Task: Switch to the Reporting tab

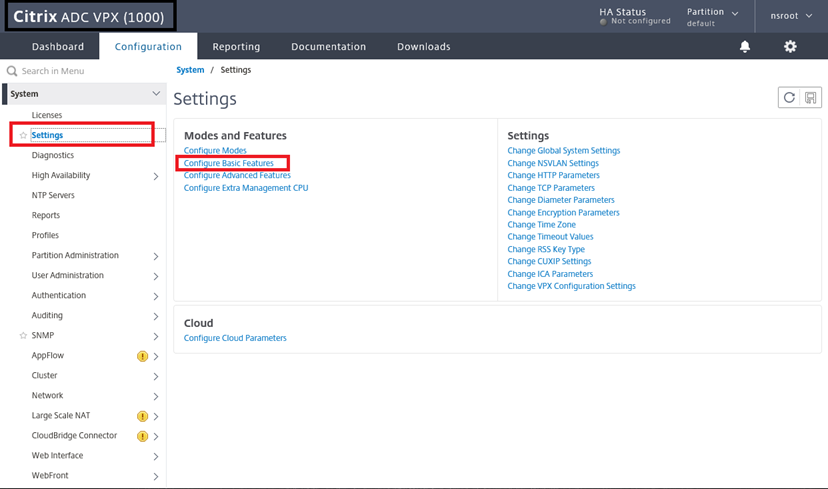Action: tap(236, 46)
